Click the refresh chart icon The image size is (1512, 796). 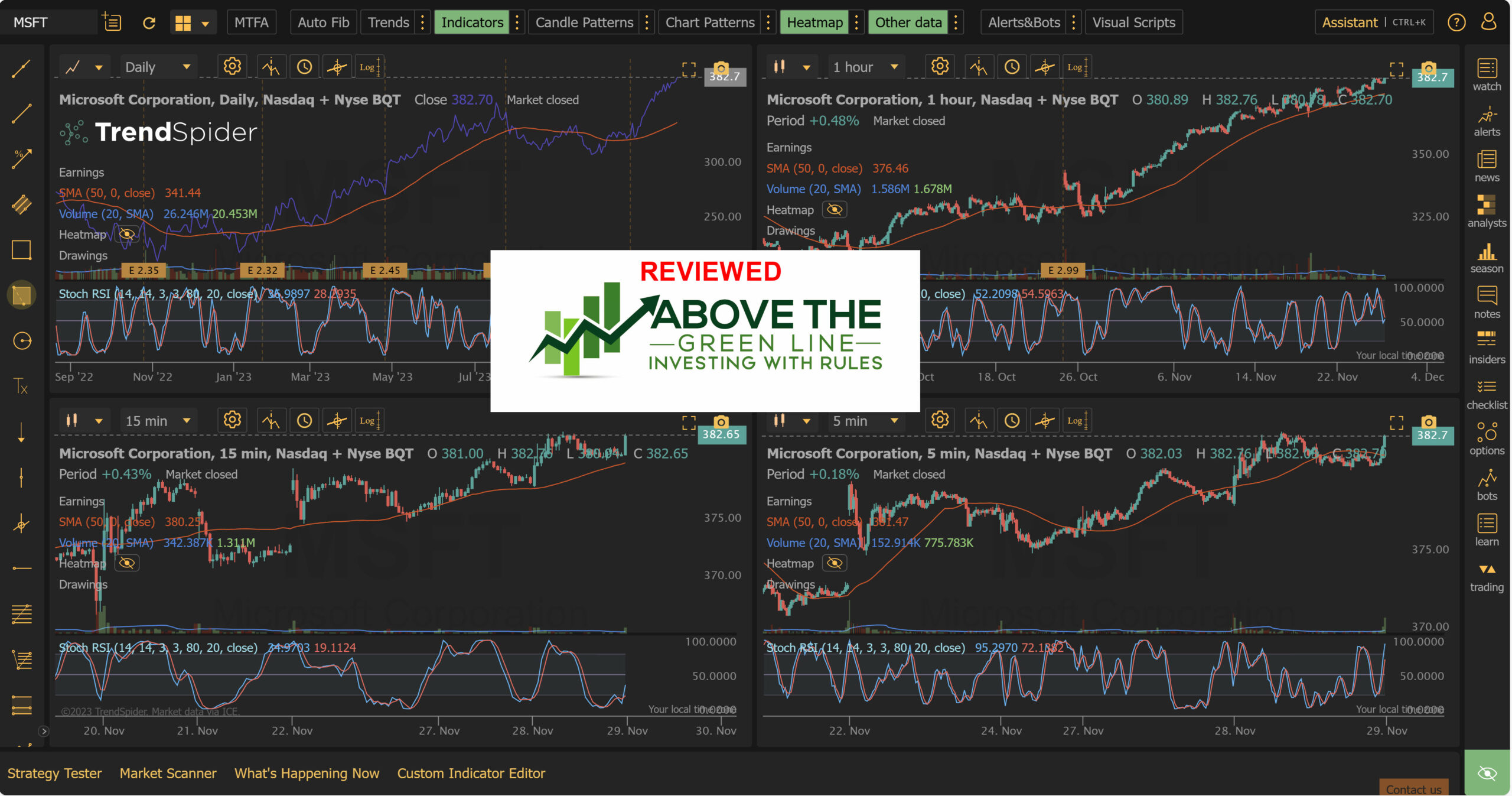pyautogui.click(x=149, y=23)
